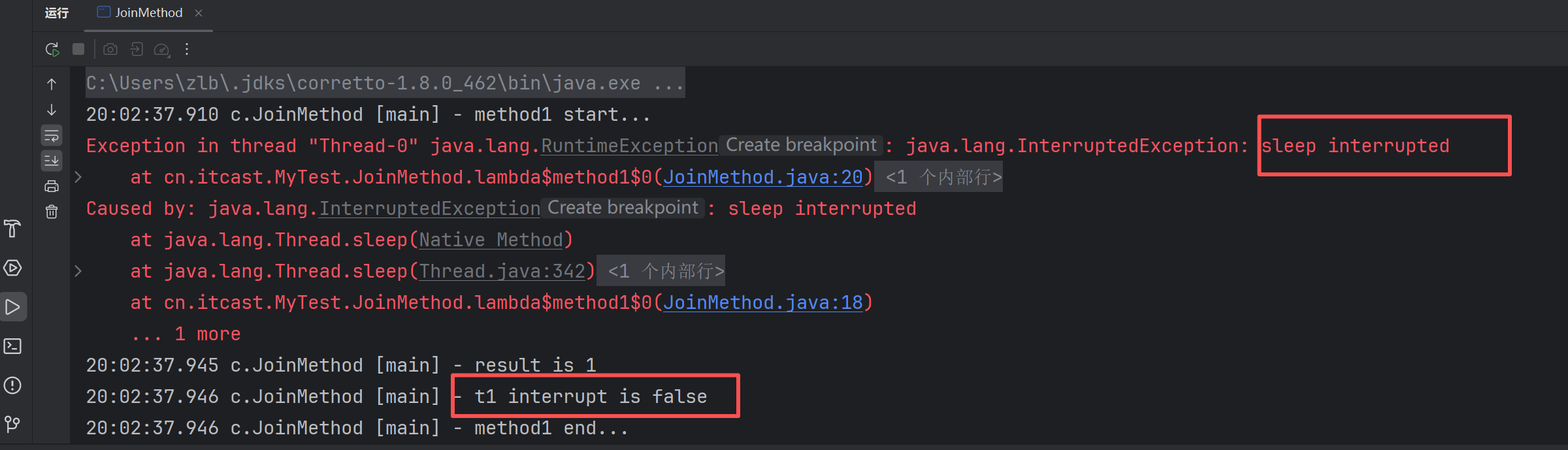
Task: Open the Services tool window
Action: (x=13, y=268)
